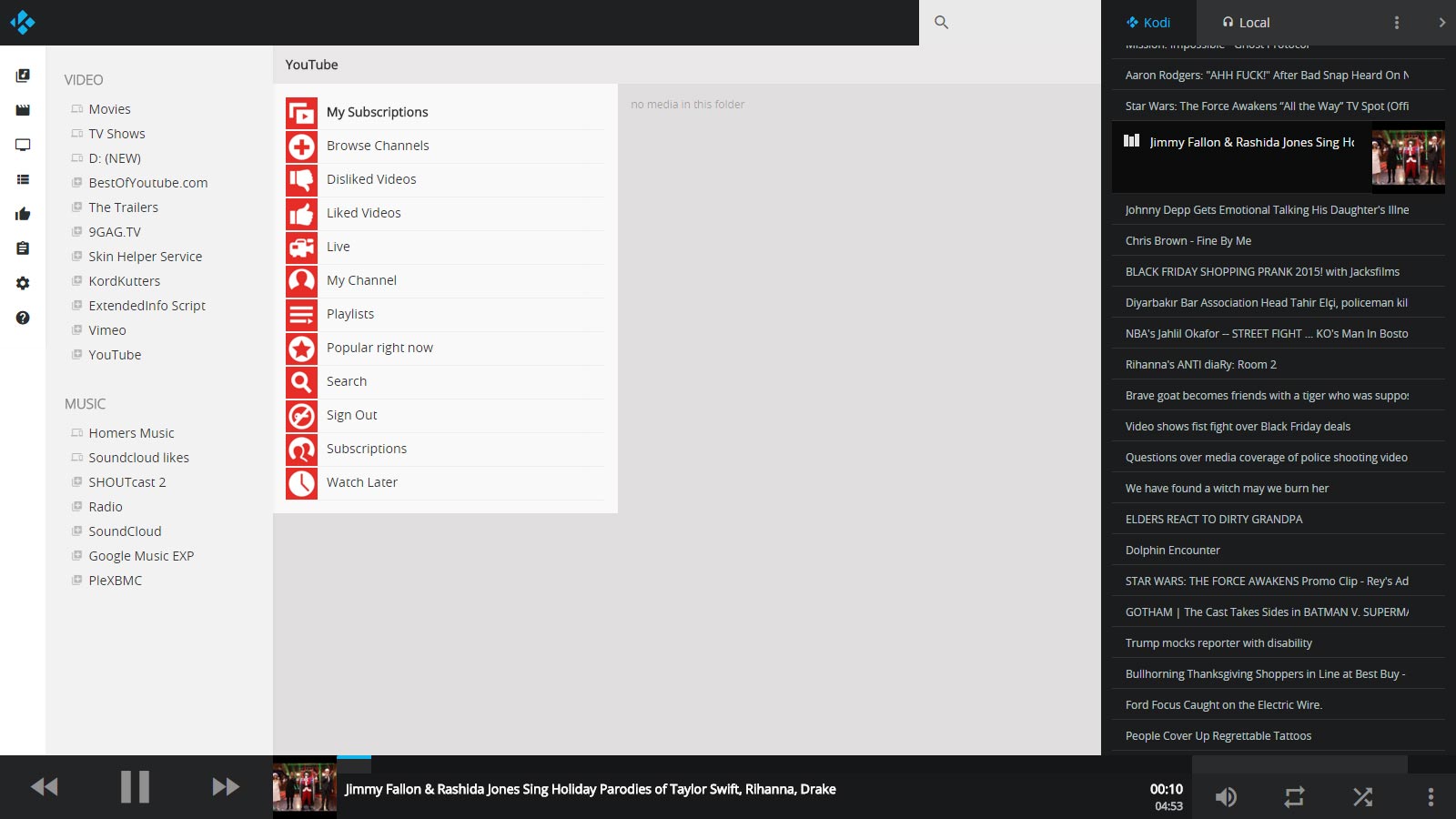The image size is (1456, 819).
Task: Click the Watch Later clock icon
Action: click(301, 482)
